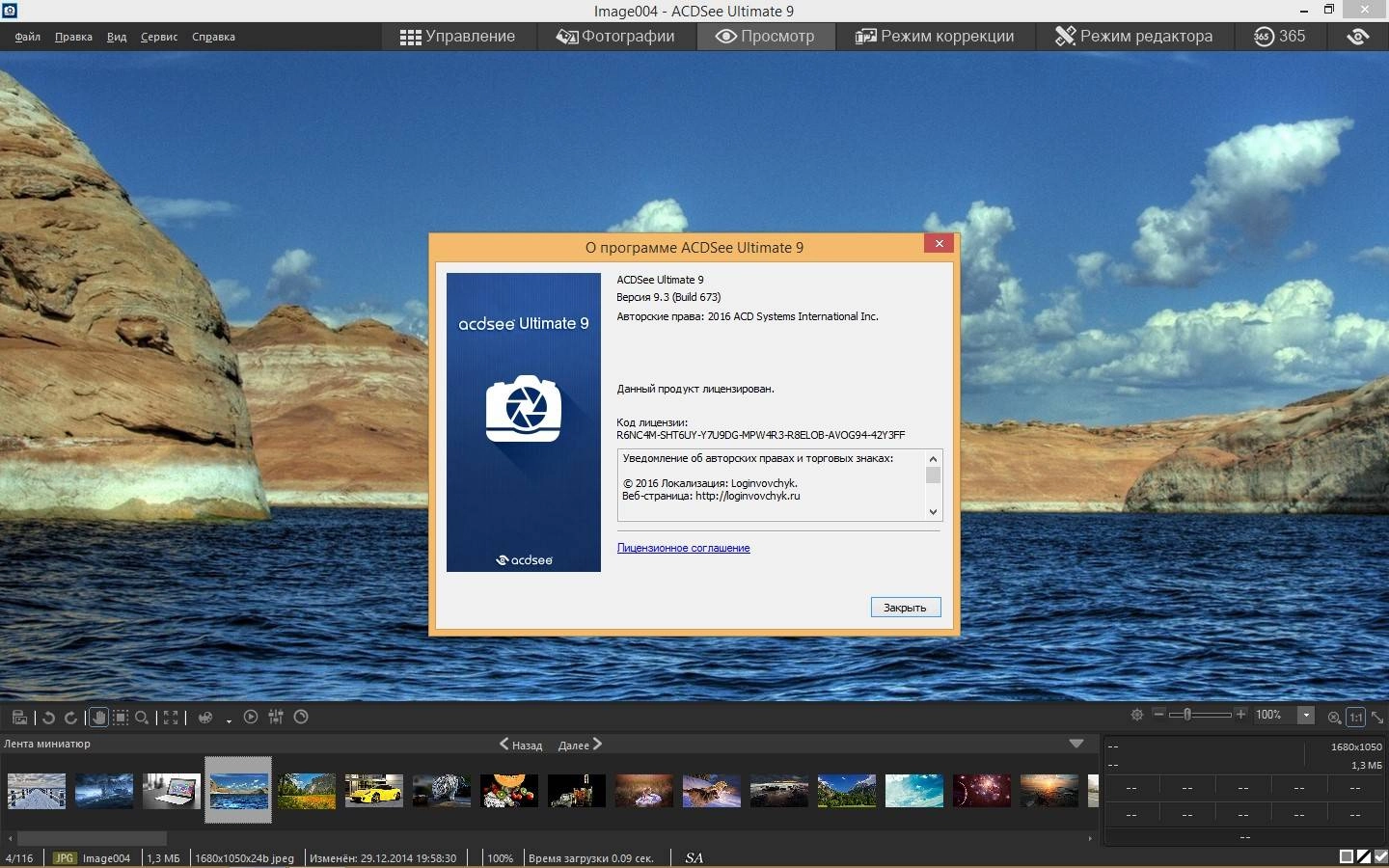1389x868 pixels.
Task: Open the Справка menu
Action: [213, 37]
